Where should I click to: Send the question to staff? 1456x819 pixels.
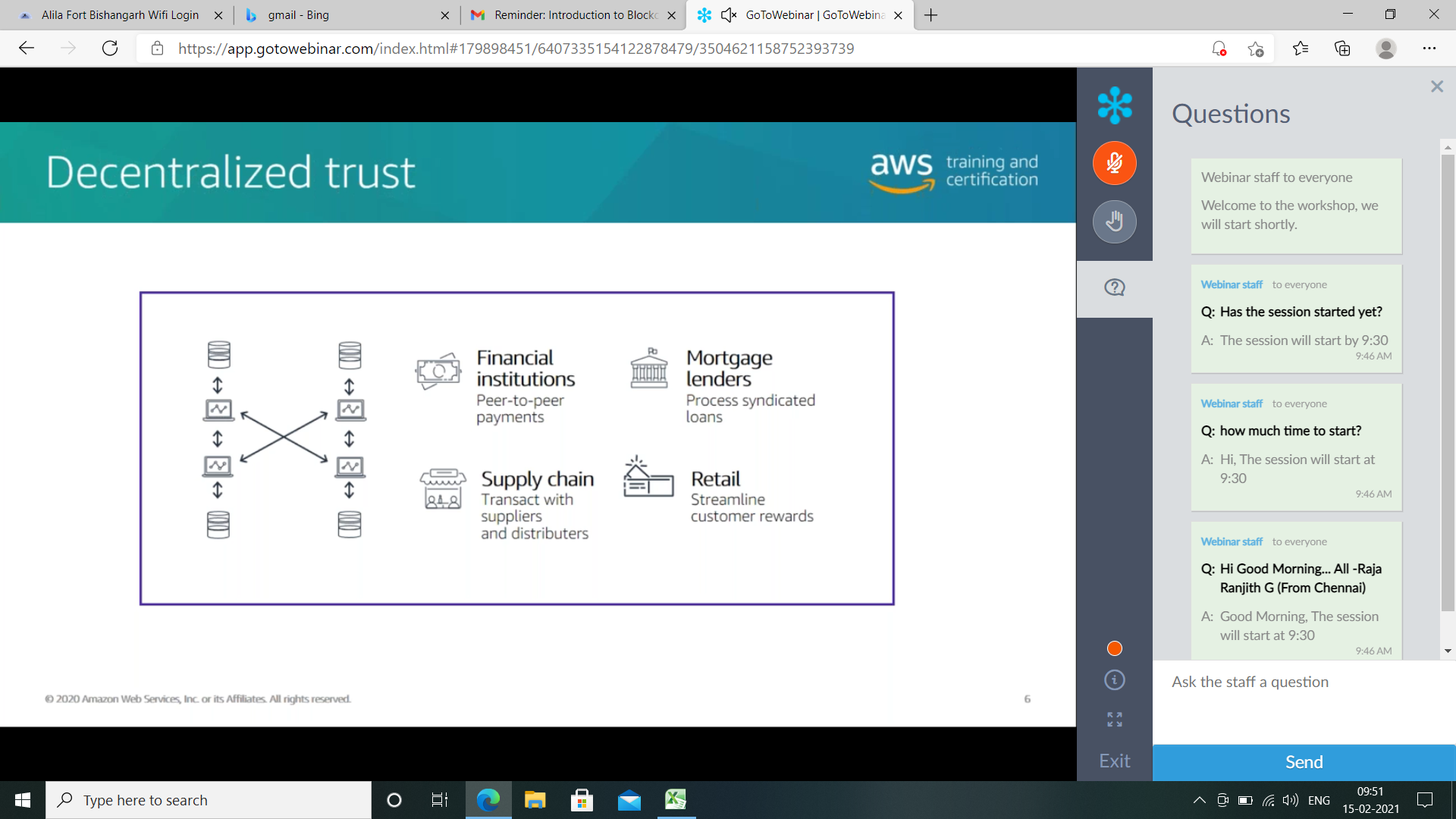(1304, 762)
